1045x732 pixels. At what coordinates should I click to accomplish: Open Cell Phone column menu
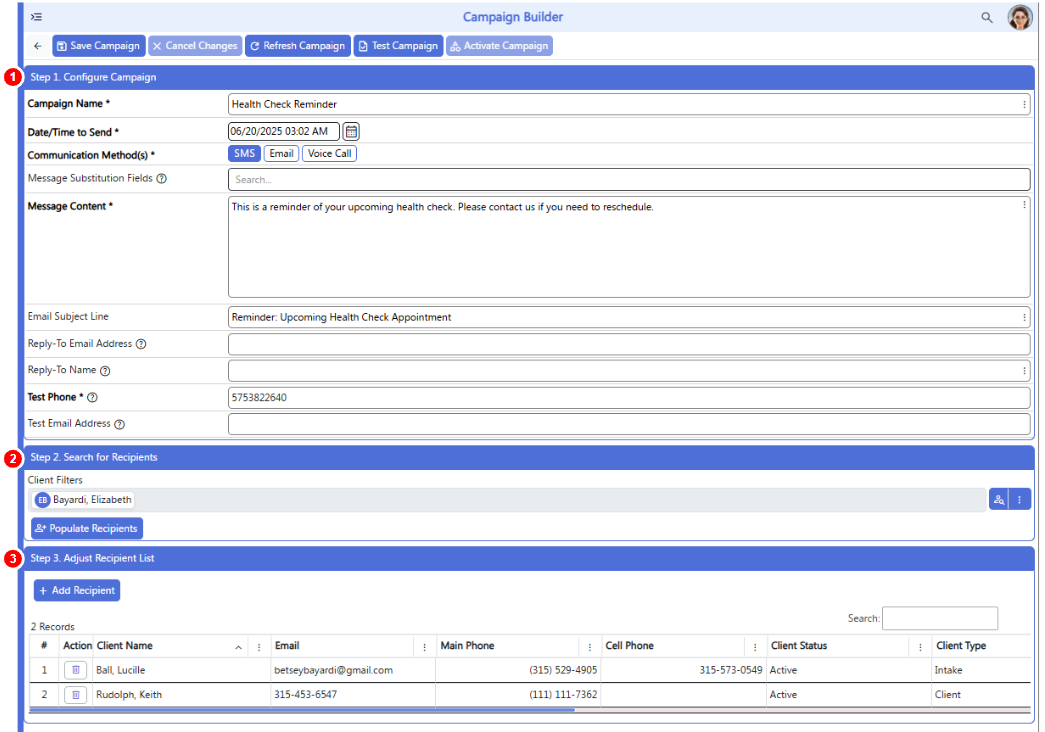(755, 647)
